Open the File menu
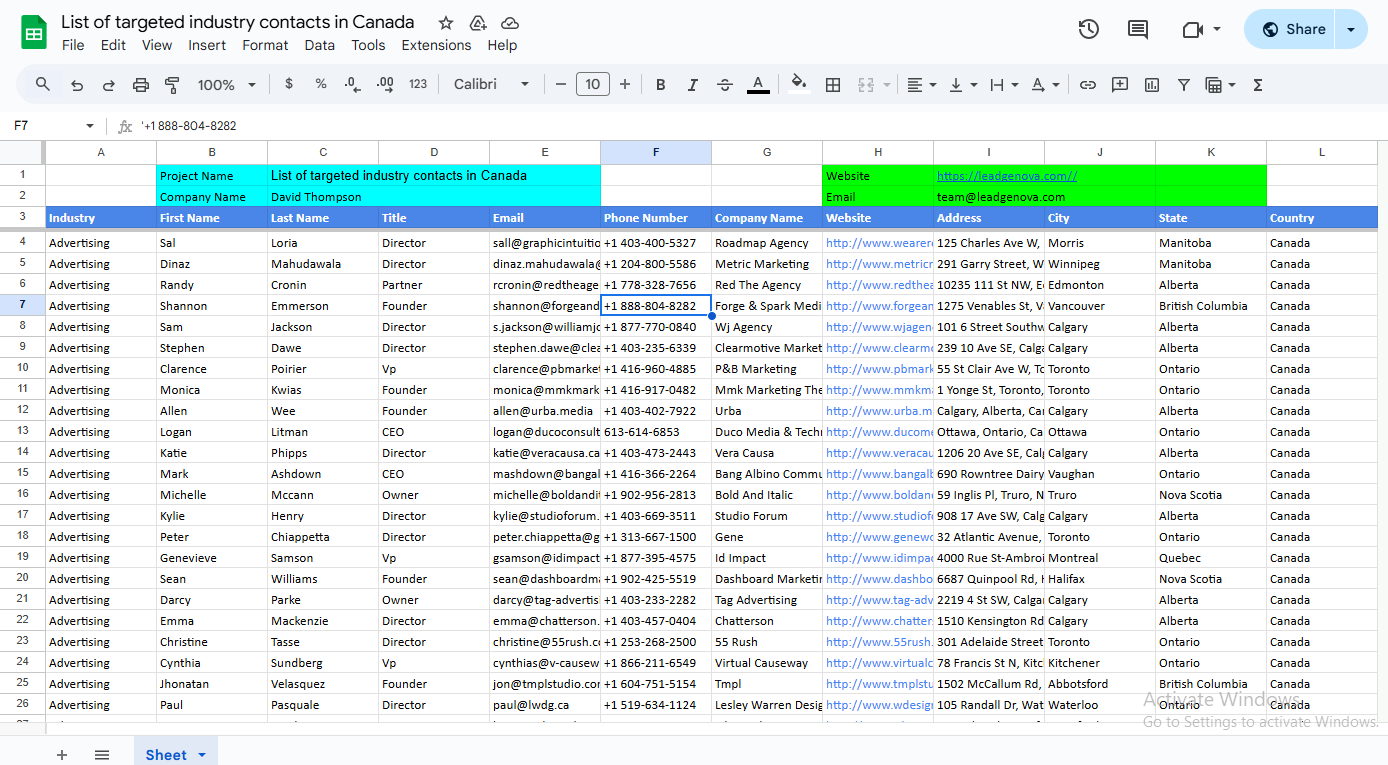The image size is (1388, 765). tap(73, 45)
